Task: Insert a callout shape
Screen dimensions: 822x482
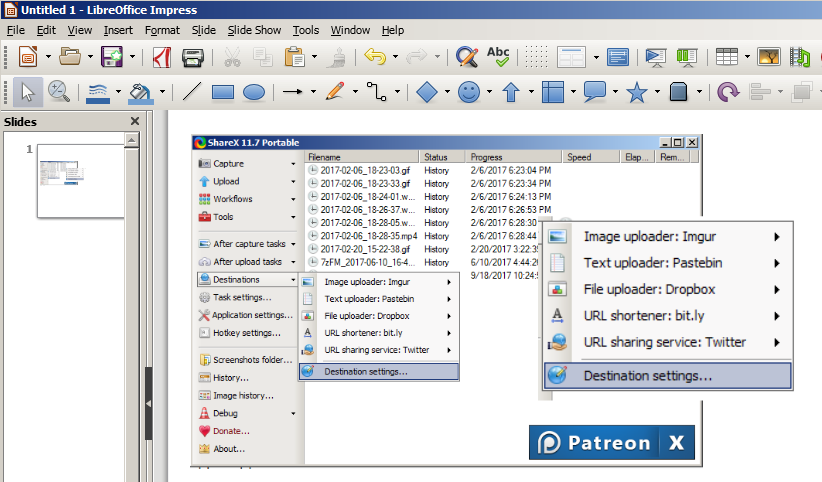Action: (x=594, y=92)
